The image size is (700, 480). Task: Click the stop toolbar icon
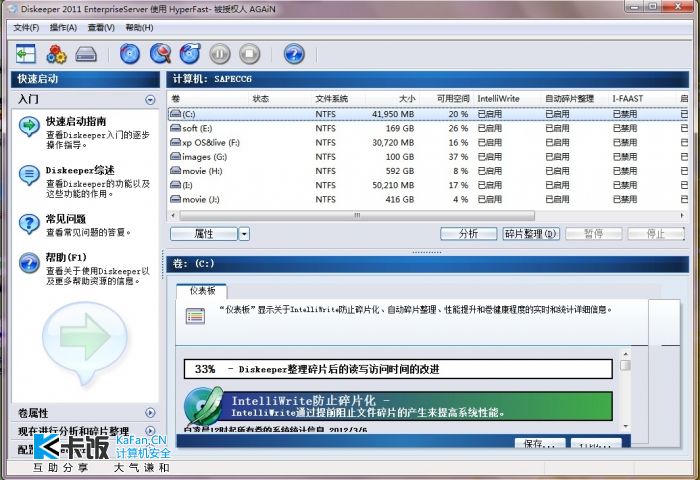tap(250, 54)
